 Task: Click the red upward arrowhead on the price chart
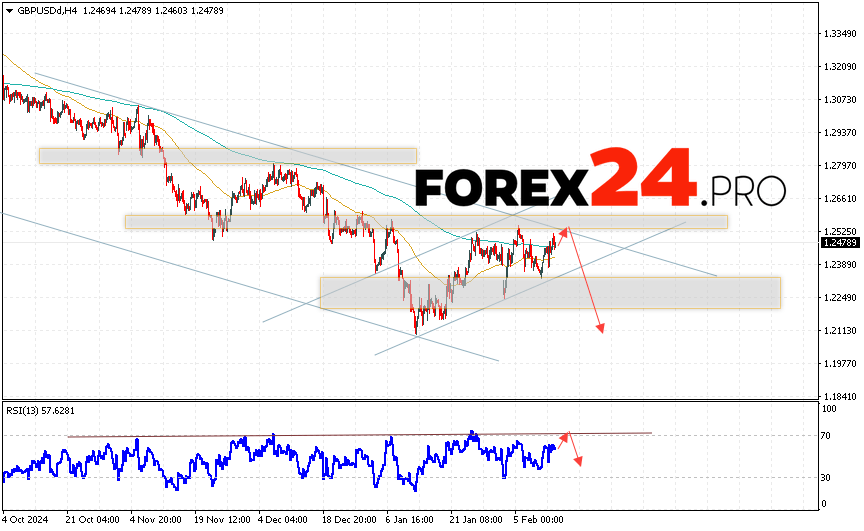pyautogui.click(x=565, y=231)
